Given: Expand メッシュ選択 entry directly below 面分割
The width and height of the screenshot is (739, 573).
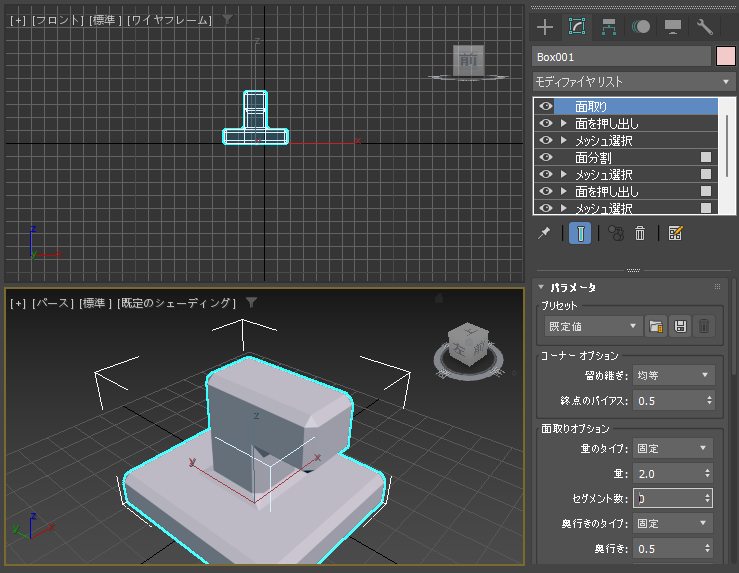Looking at the screenshot, I should (x=564, y=174).
